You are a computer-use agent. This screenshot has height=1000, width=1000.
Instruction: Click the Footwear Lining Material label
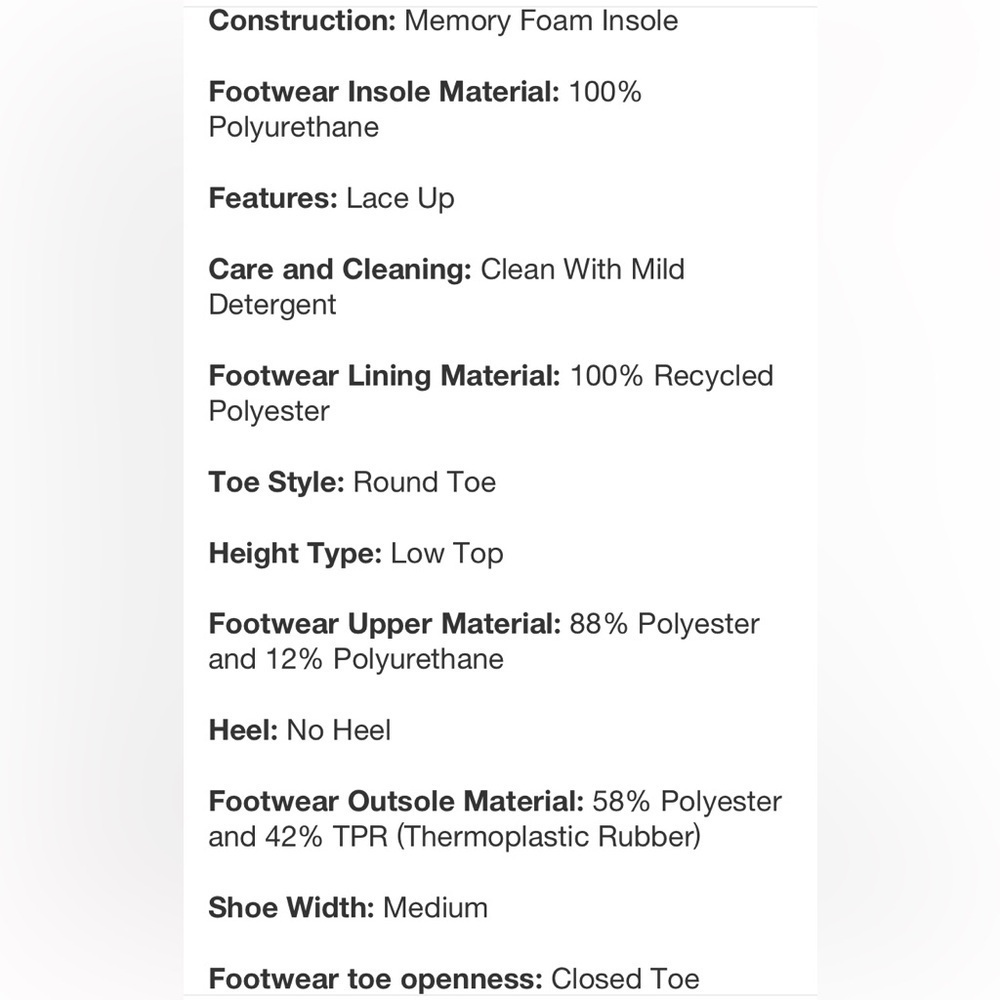point(384,376)
